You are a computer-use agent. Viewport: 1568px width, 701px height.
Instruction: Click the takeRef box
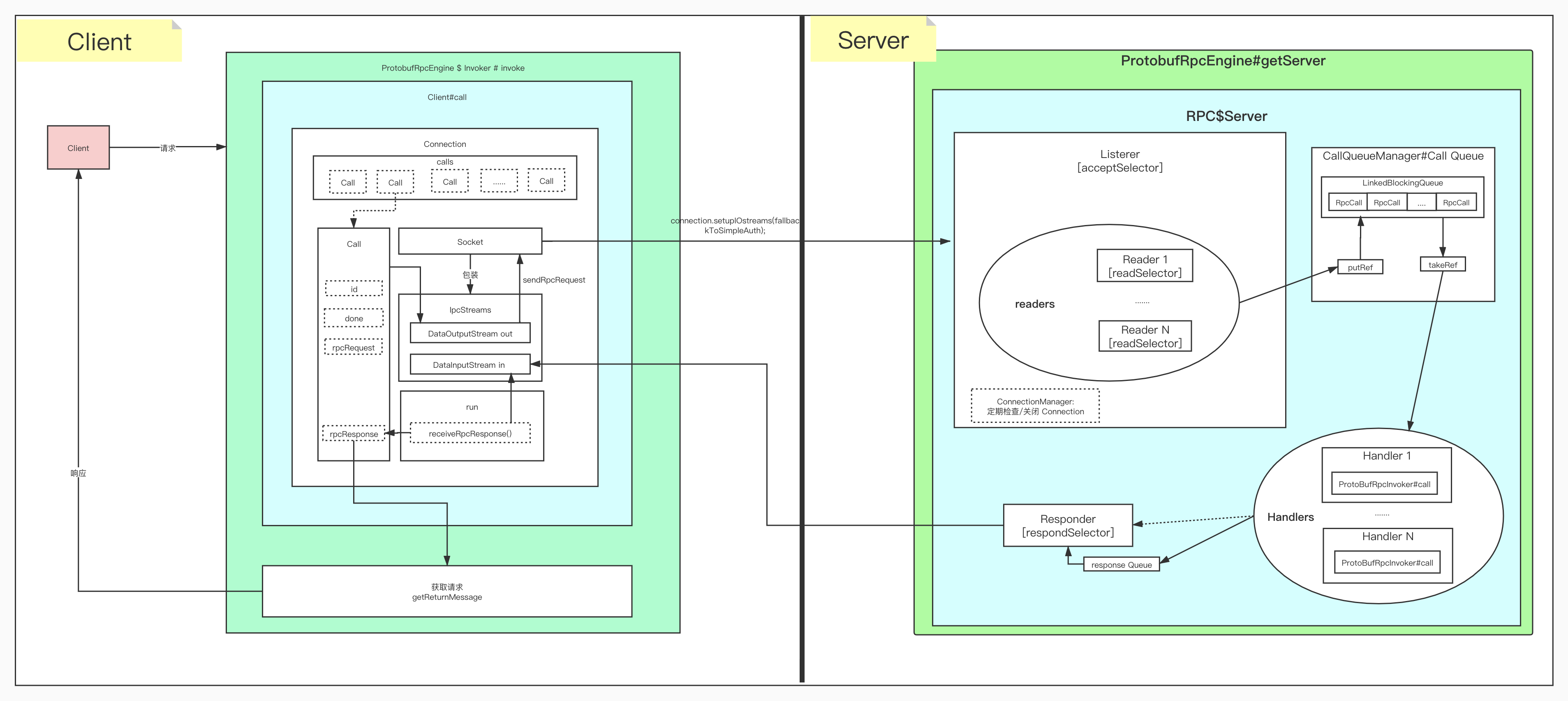pos(1443,265)
